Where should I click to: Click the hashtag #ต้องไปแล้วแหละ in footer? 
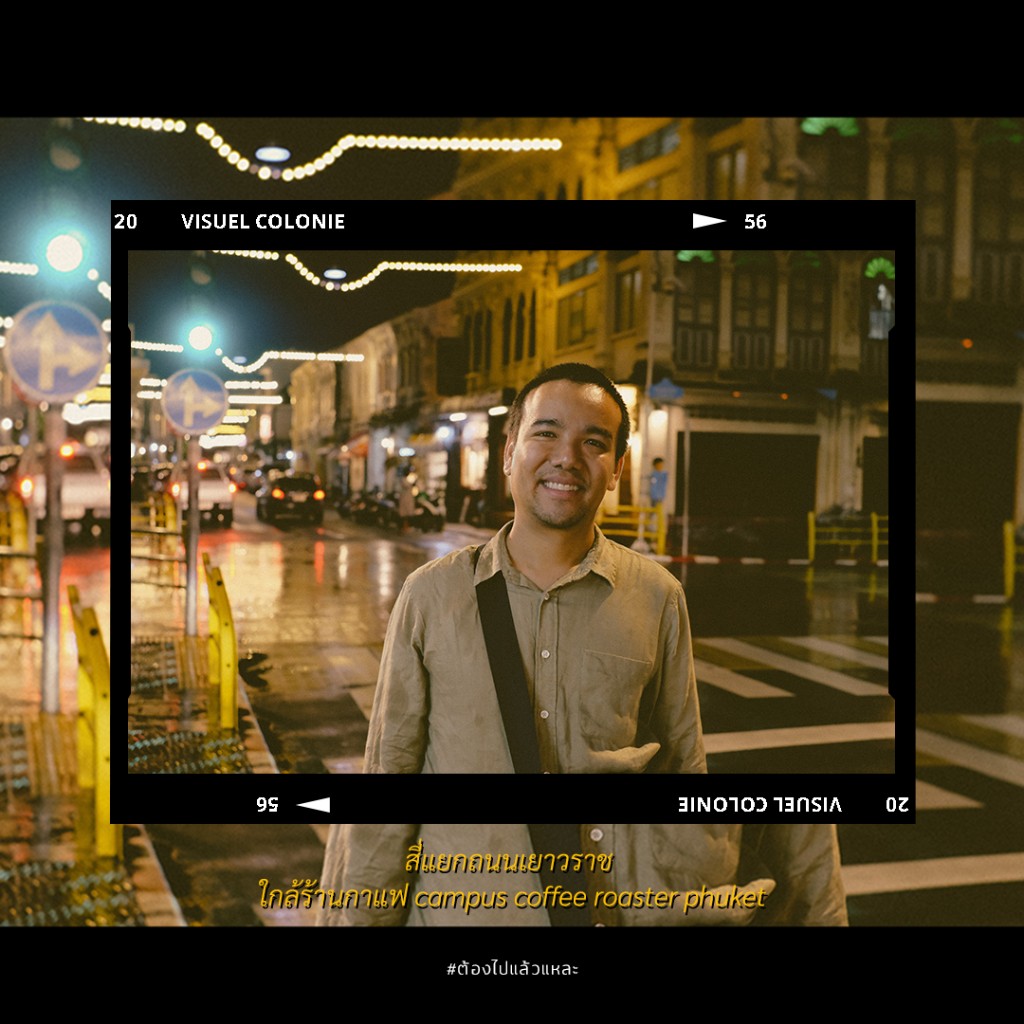512,969
